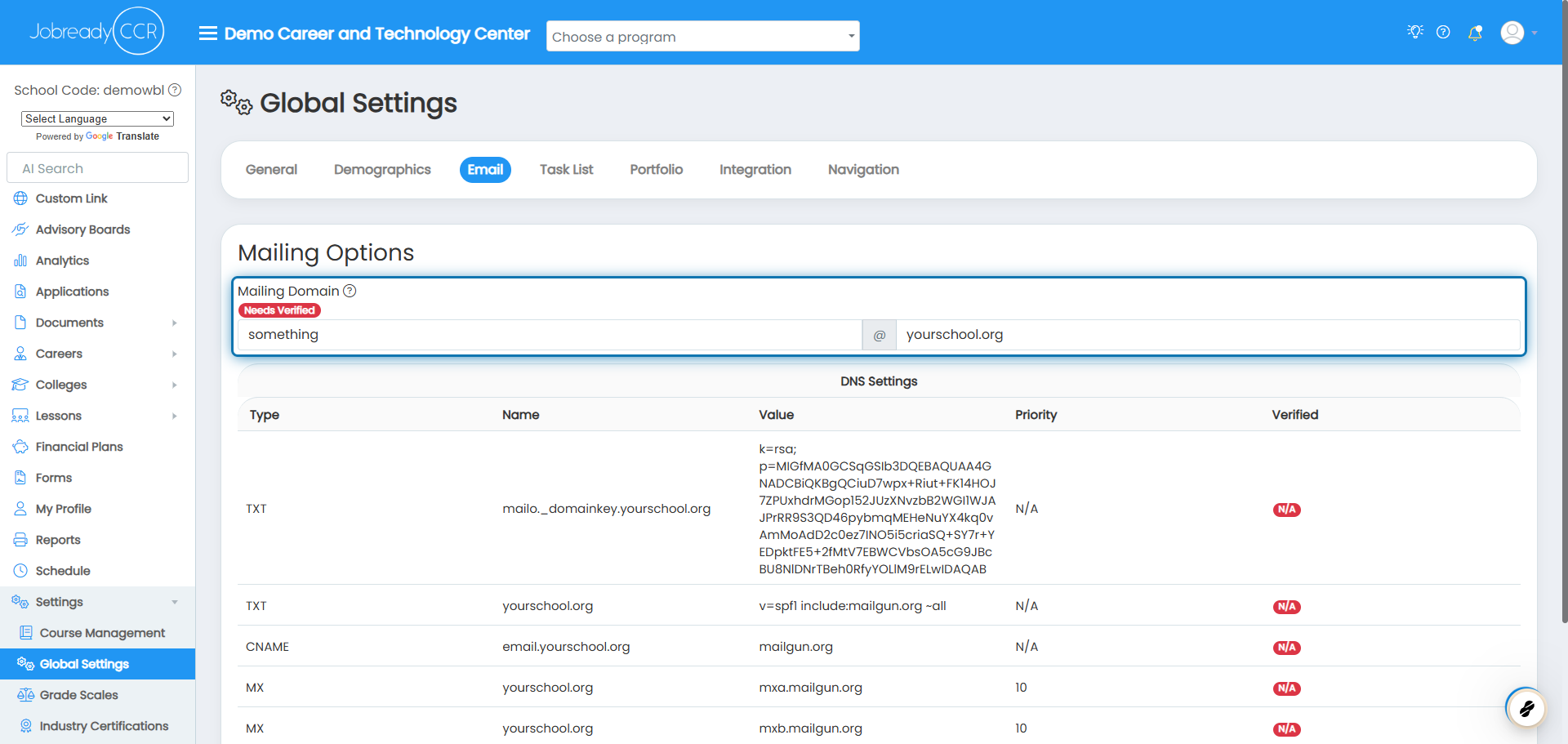Open the floating chat widget button
The height and width of the screenshot is (744, 1568).
pyautogui.click(x=1526, y=708)
